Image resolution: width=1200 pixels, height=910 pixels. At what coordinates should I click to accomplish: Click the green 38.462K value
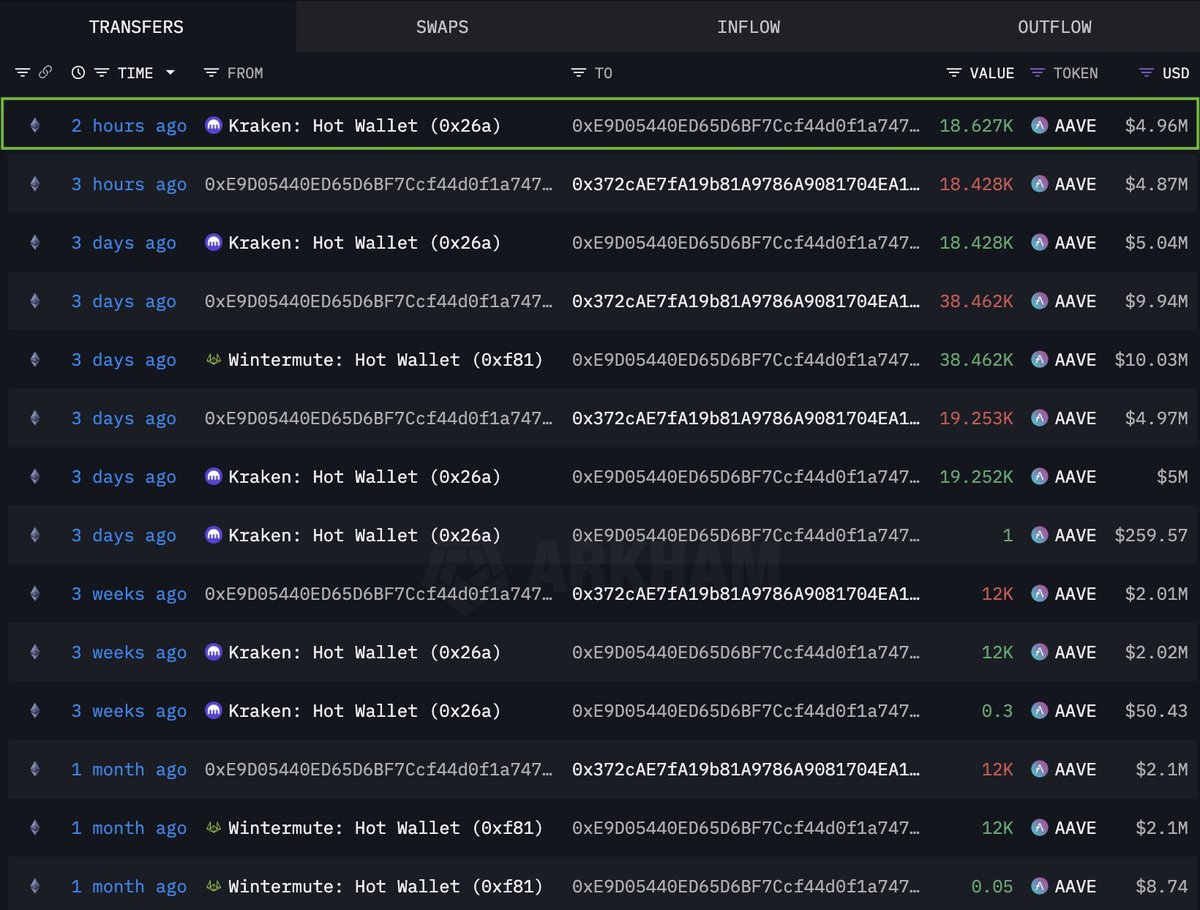pos(976,360)
